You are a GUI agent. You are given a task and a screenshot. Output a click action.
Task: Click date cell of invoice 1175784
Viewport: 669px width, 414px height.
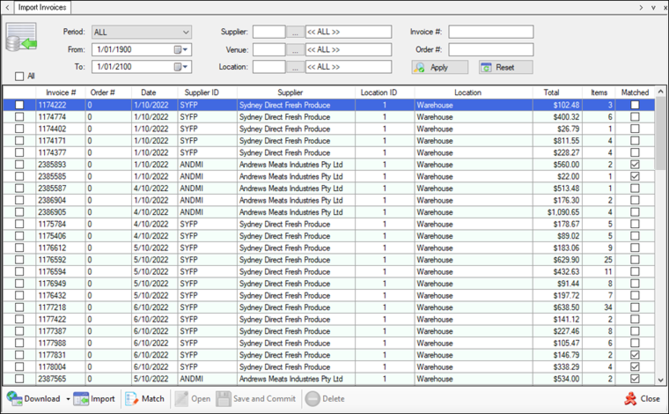tap(154, 224)
